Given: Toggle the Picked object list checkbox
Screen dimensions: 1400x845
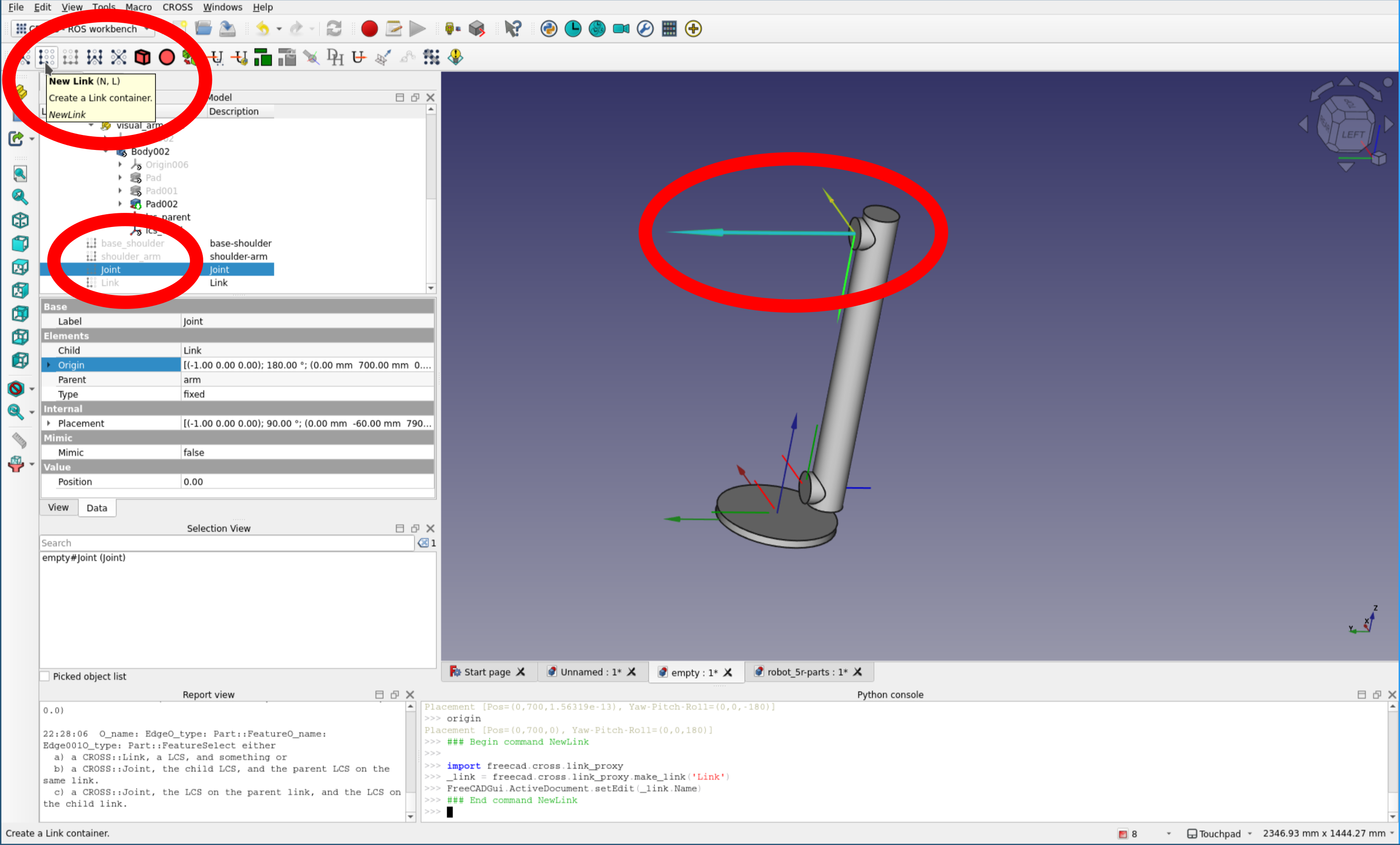Looking at the screenshot, I should [x=44, y=676].
